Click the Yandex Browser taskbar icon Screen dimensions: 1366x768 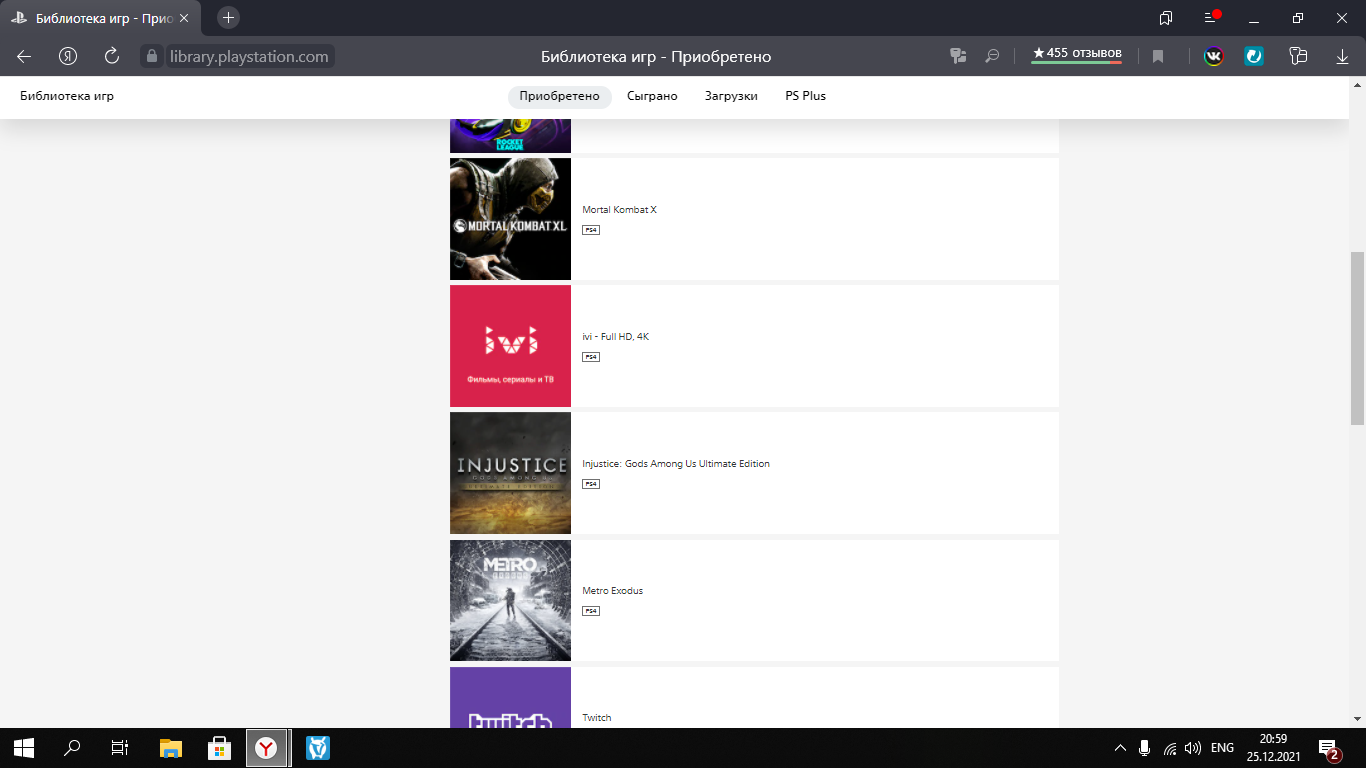point(266,748)
